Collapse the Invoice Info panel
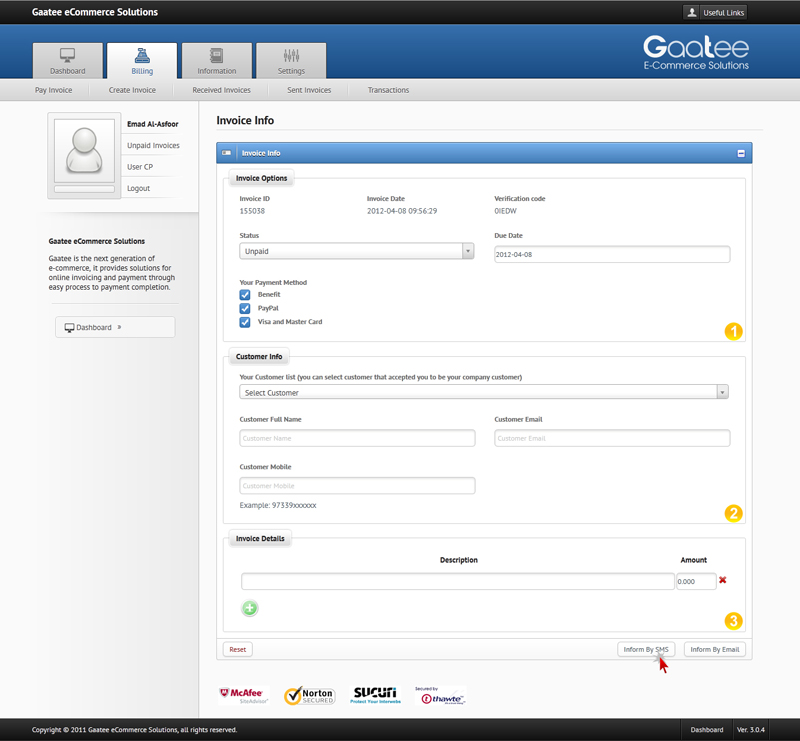Image resolution: width=800 pixels, height=741 pixels. click(x=741, y=153)
